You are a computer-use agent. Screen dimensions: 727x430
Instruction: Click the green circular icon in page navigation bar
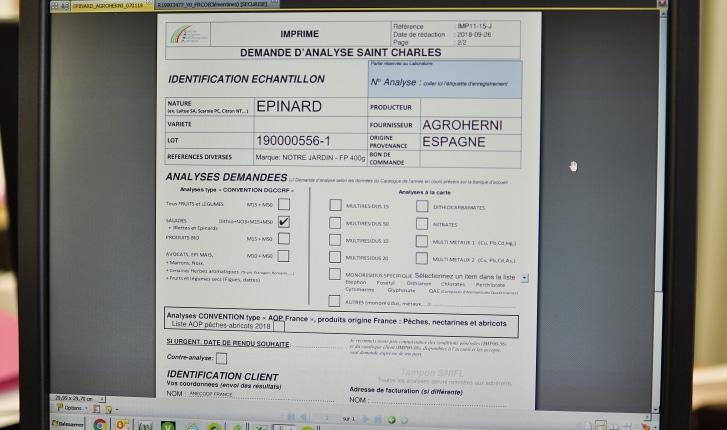click(x=391, y=419)
